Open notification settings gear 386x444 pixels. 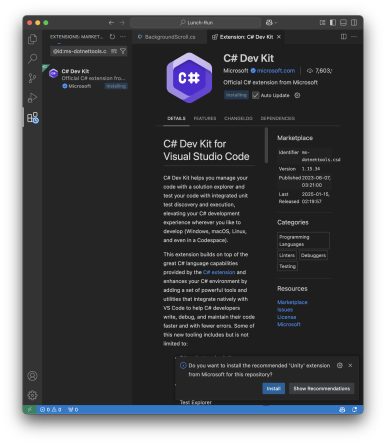340,365
